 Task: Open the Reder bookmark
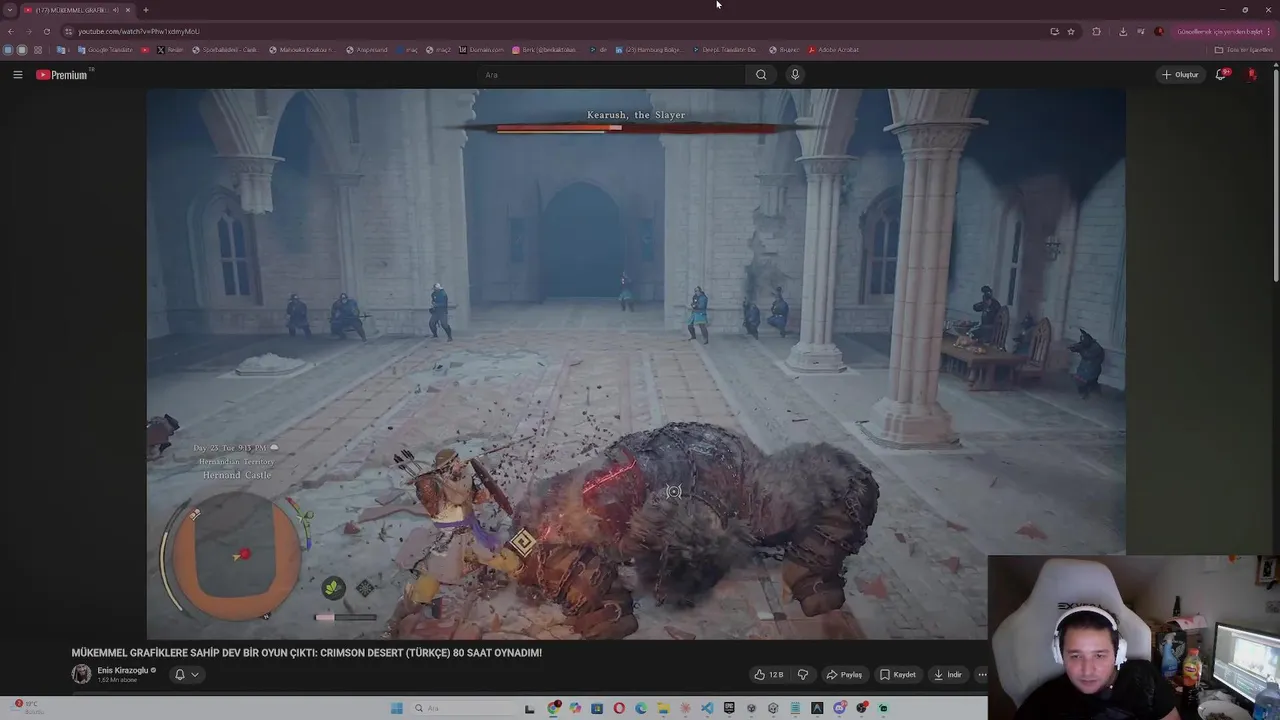click(x=170, y=50)
